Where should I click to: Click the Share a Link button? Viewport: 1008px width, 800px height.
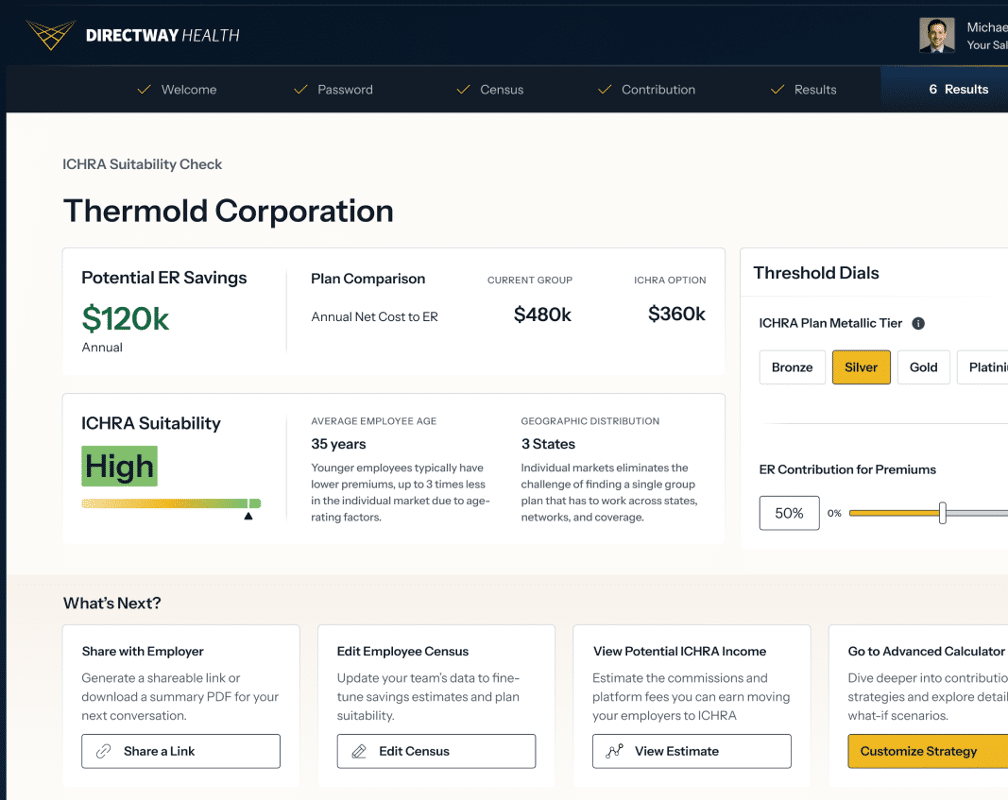(x=181, y=751)
